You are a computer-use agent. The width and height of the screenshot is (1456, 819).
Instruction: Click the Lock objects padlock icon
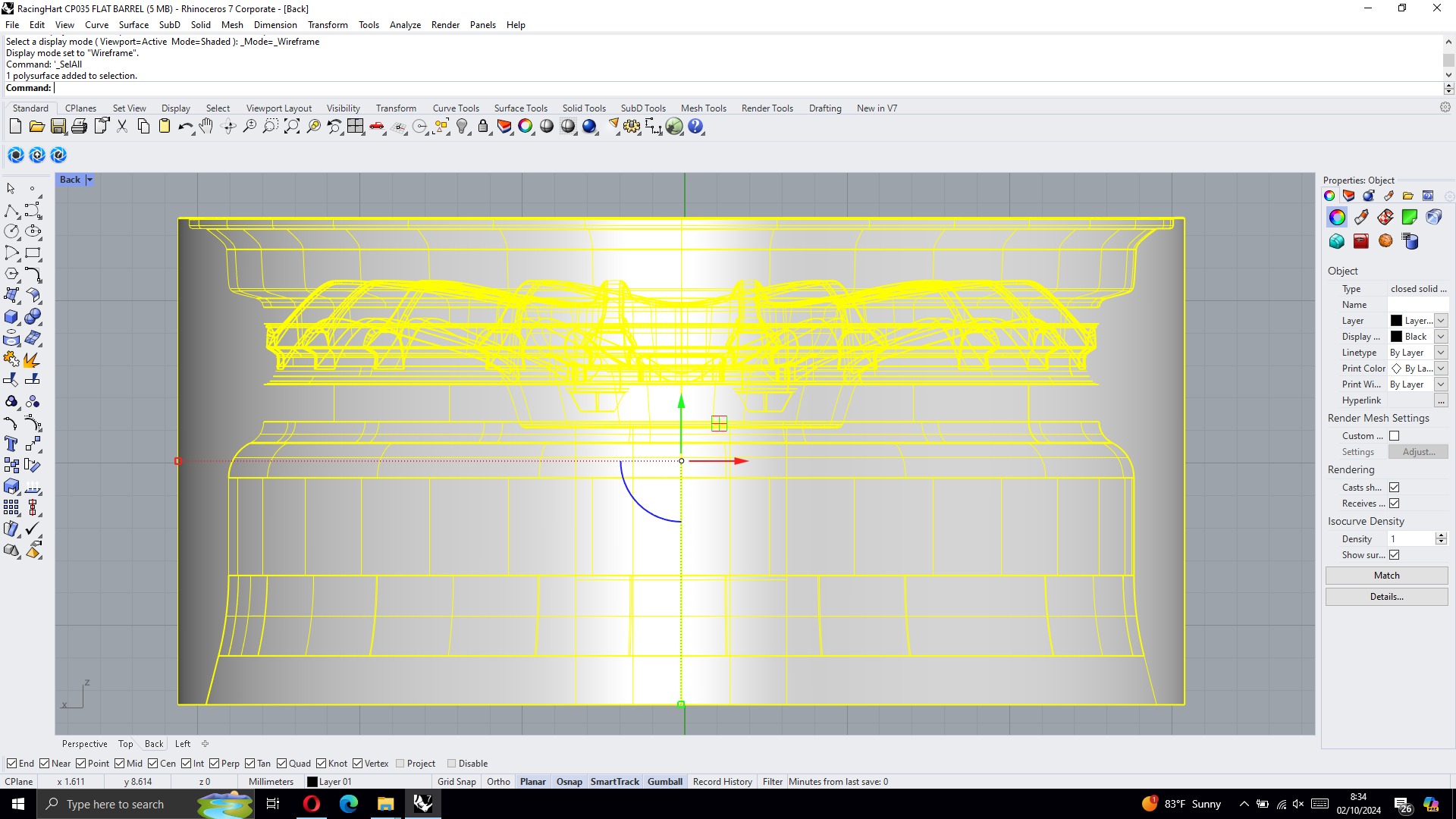point(483,127)
